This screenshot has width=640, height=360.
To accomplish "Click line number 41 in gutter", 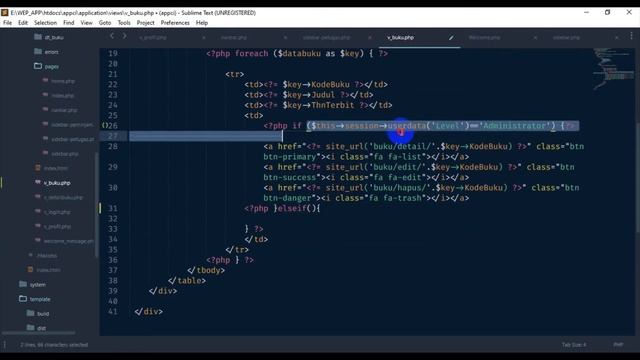I will (113, 312).
